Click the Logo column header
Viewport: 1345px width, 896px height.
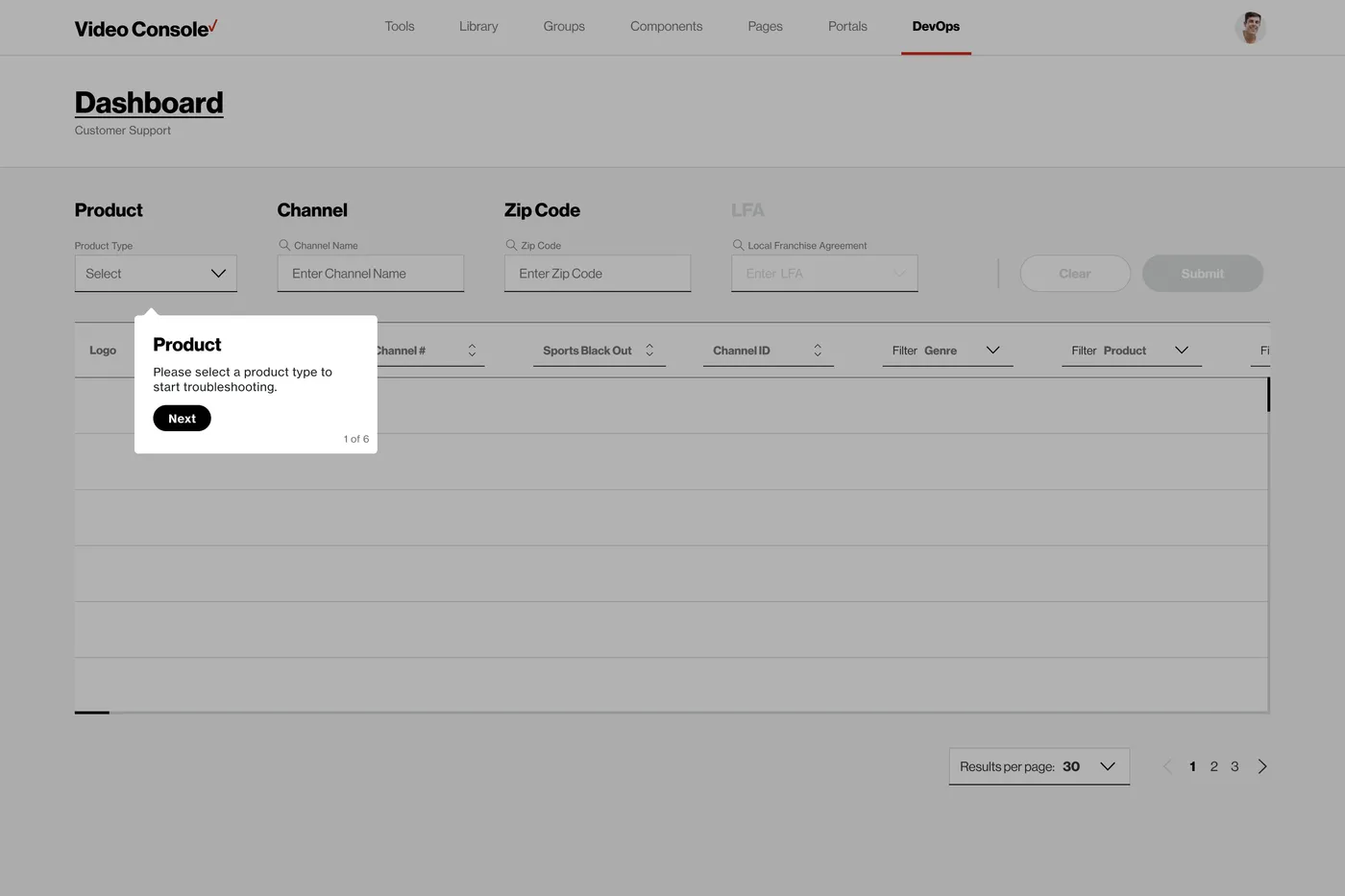point(103,351)
